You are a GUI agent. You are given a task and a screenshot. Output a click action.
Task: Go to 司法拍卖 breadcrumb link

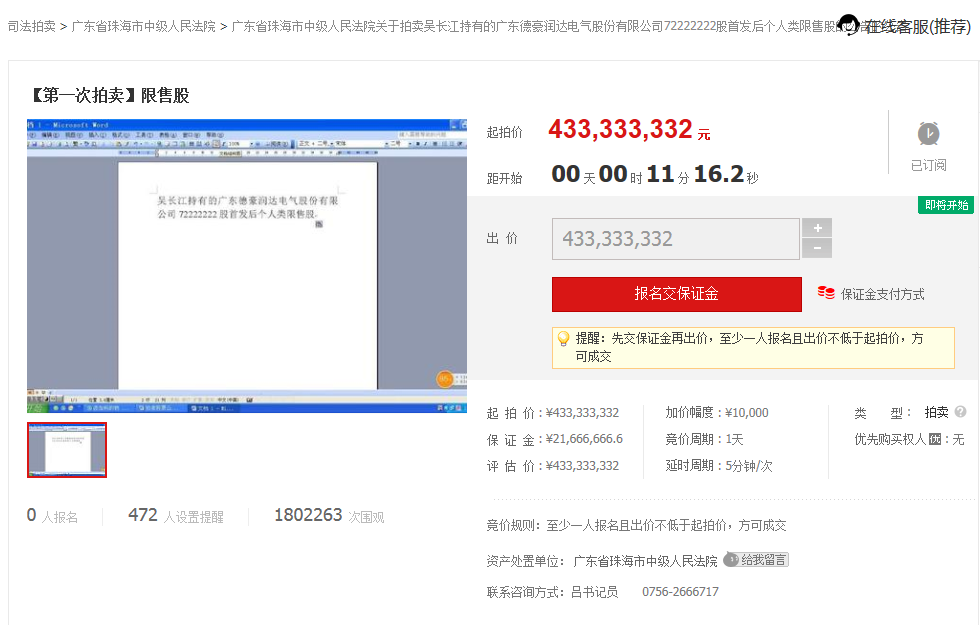click(x=32, y=26)
